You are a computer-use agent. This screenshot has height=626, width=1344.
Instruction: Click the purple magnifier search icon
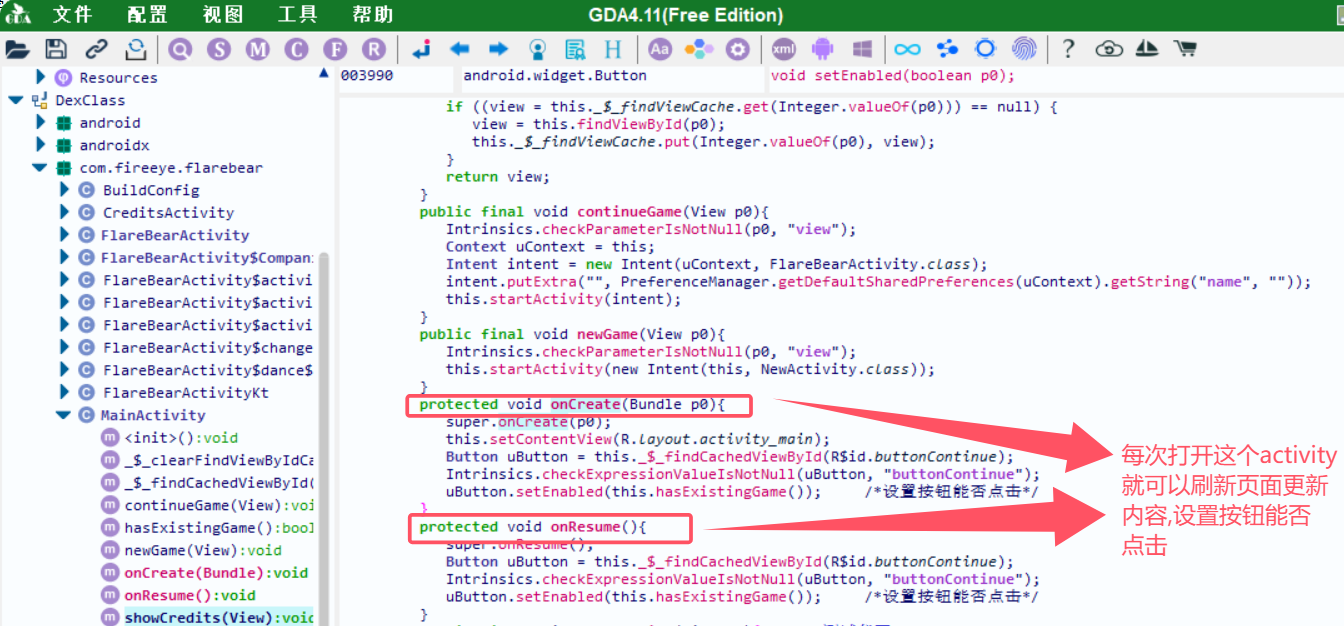pyautogui.click(x=180, y=48)
